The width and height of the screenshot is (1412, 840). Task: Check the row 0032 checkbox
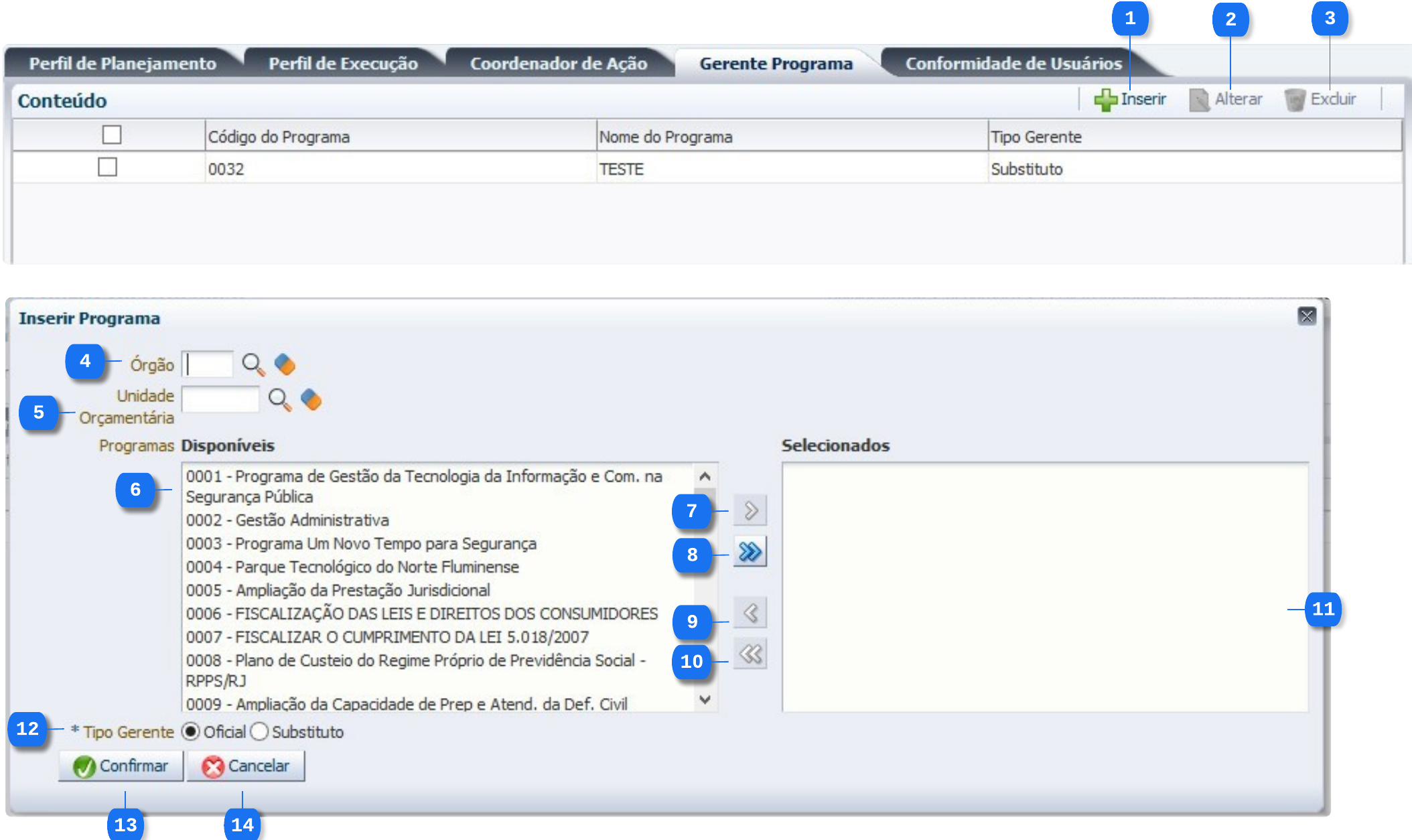tap(107, 167)
